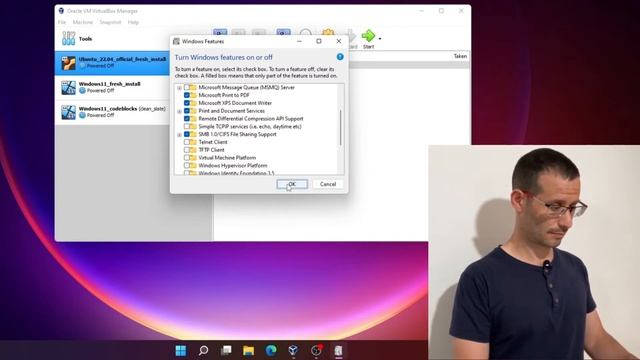The width and height of the screenshot is (640, 360).
Task: Click the Taken column header in VirtualBox
Action: 460,56
